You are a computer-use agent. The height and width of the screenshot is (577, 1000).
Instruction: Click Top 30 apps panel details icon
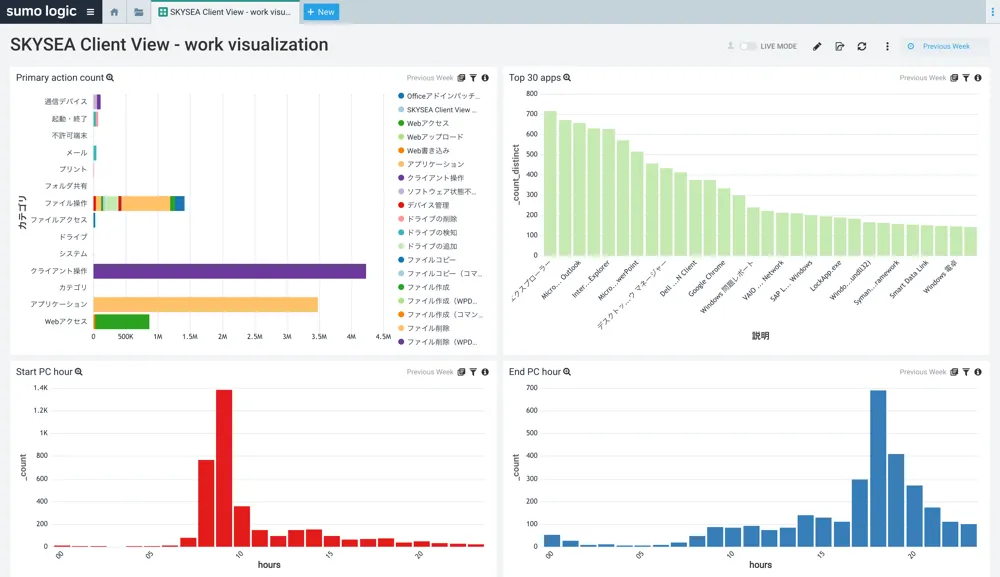954,78
